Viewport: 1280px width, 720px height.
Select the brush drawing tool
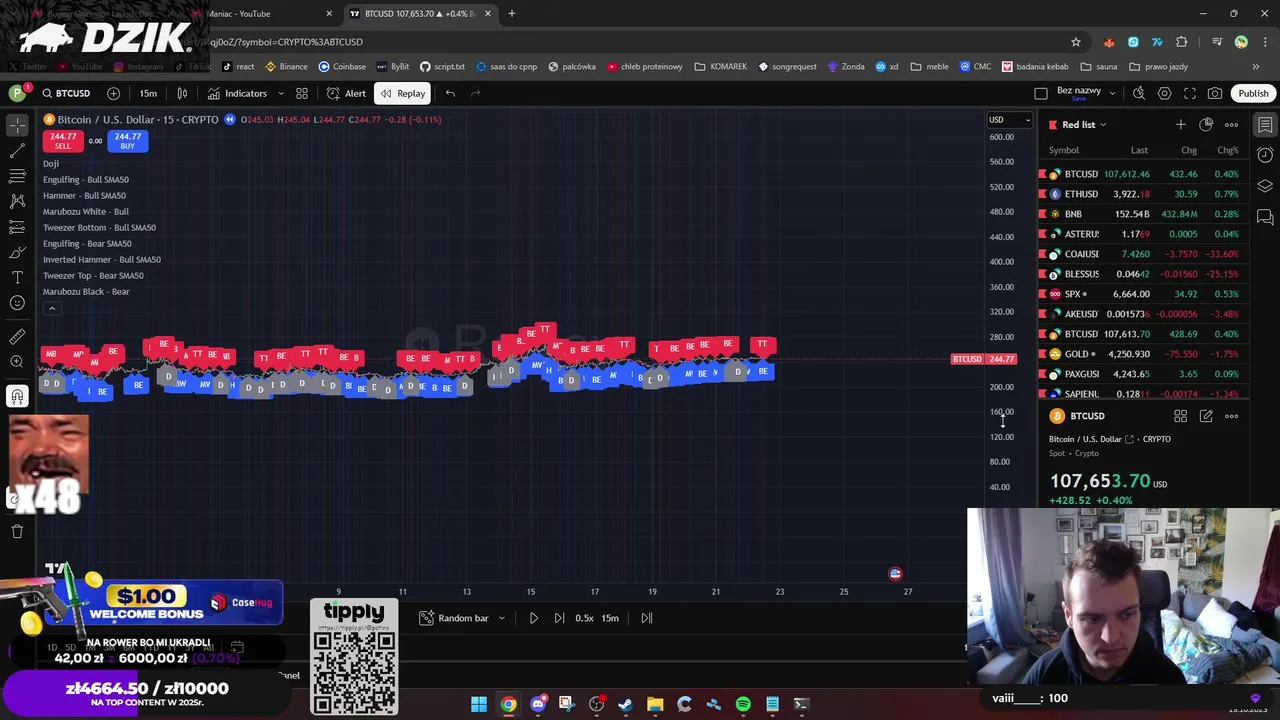(17, 252)
